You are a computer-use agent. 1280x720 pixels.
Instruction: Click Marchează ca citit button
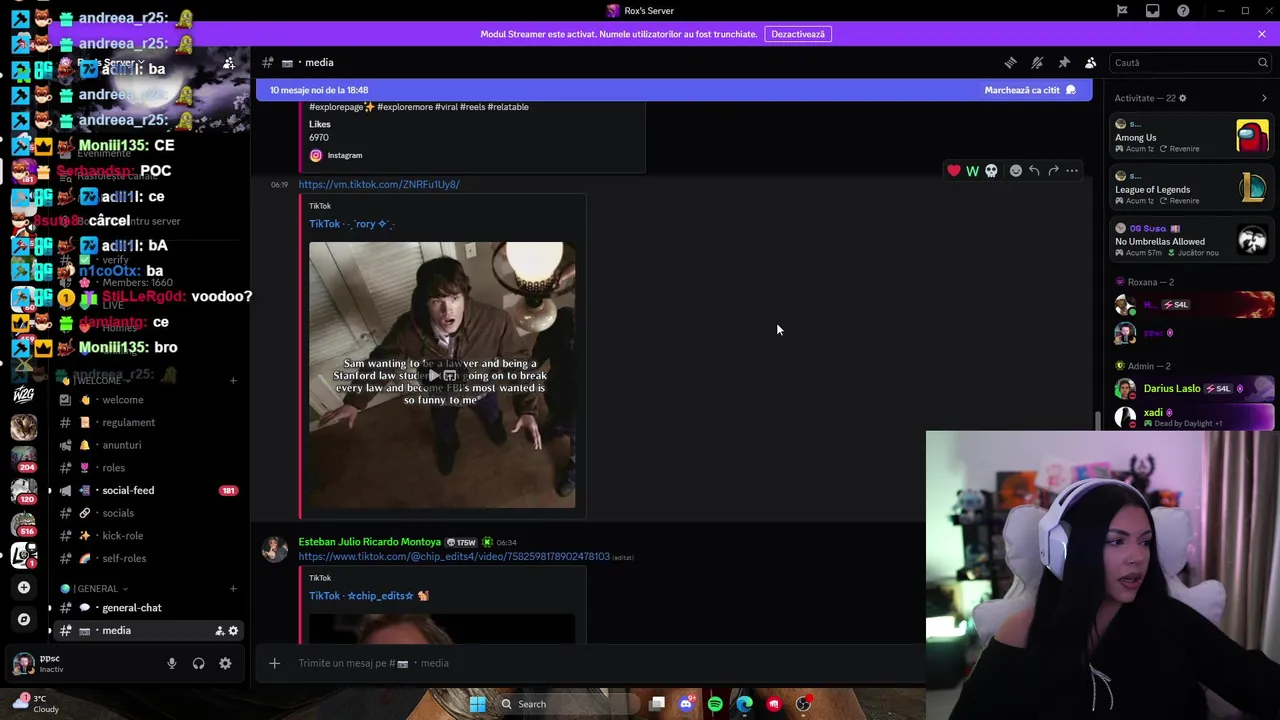point(1030,90)
